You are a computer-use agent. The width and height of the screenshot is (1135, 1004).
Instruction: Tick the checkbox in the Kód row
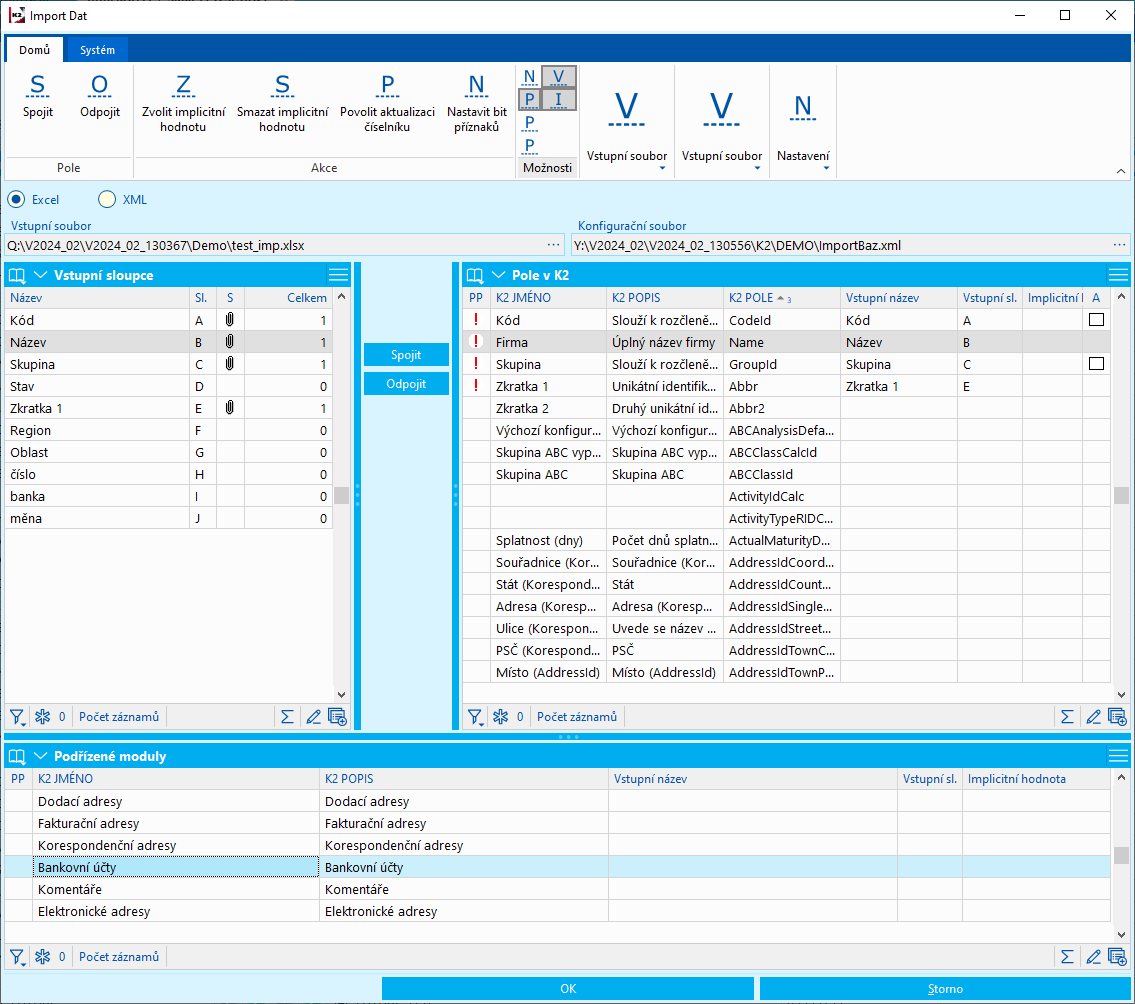coord(1096,320)
